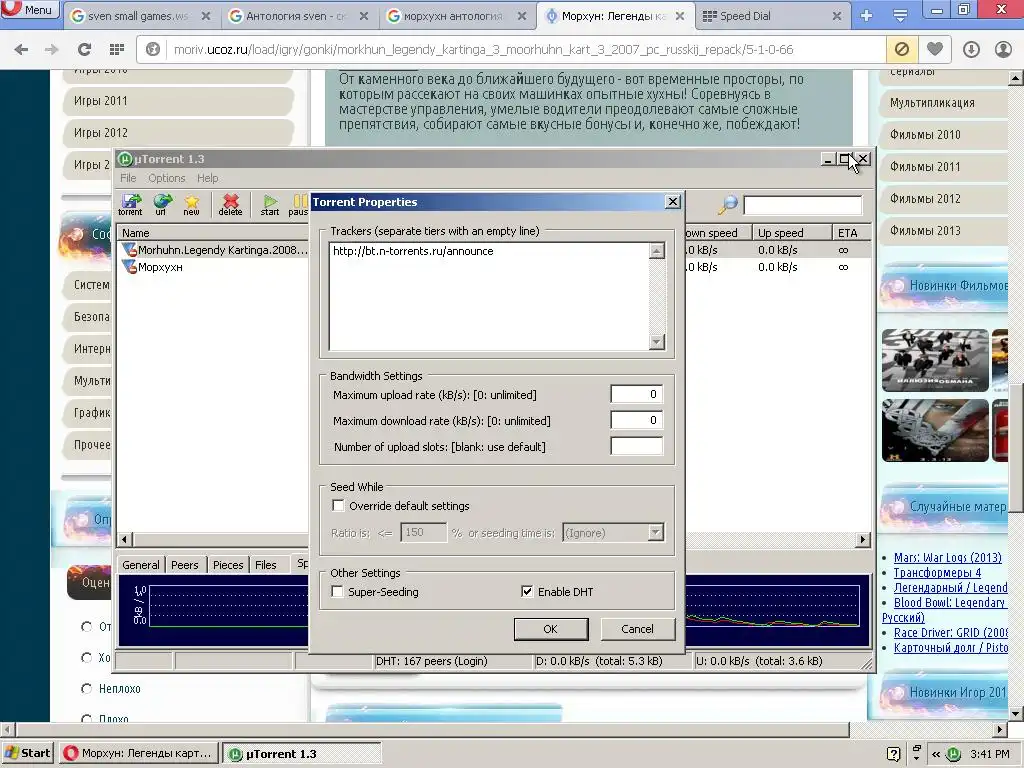Enable Override default settings checkbox
Viewport: 1024px width, 768px height.
(x=338, y=505)
